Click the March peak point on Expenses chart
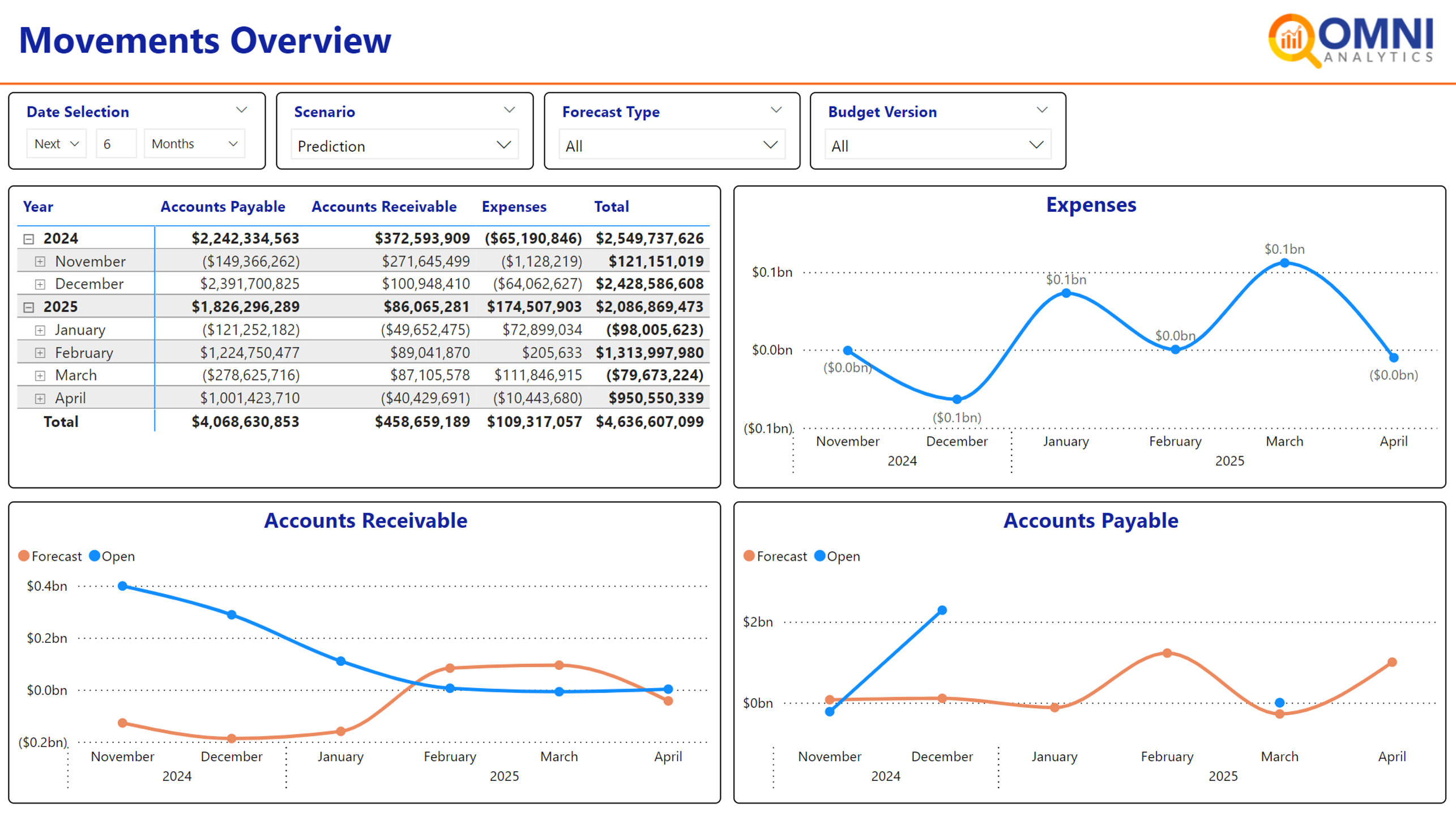The width and height of the screenshot is (1456, 816). coord(1284,263)
